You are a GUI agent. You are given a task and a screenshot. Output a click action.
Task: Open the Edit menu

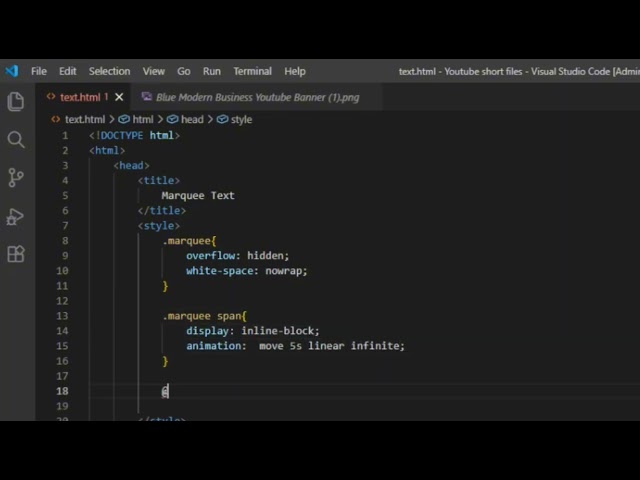click(x=68, y=71)
